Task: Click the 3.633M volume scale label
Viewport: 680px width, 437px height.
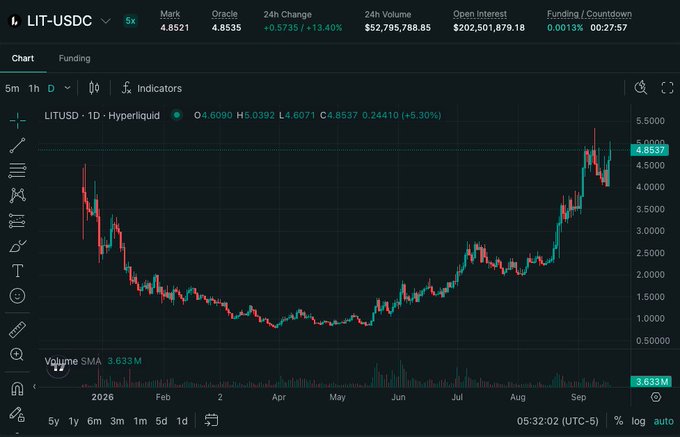Action: 651,382
